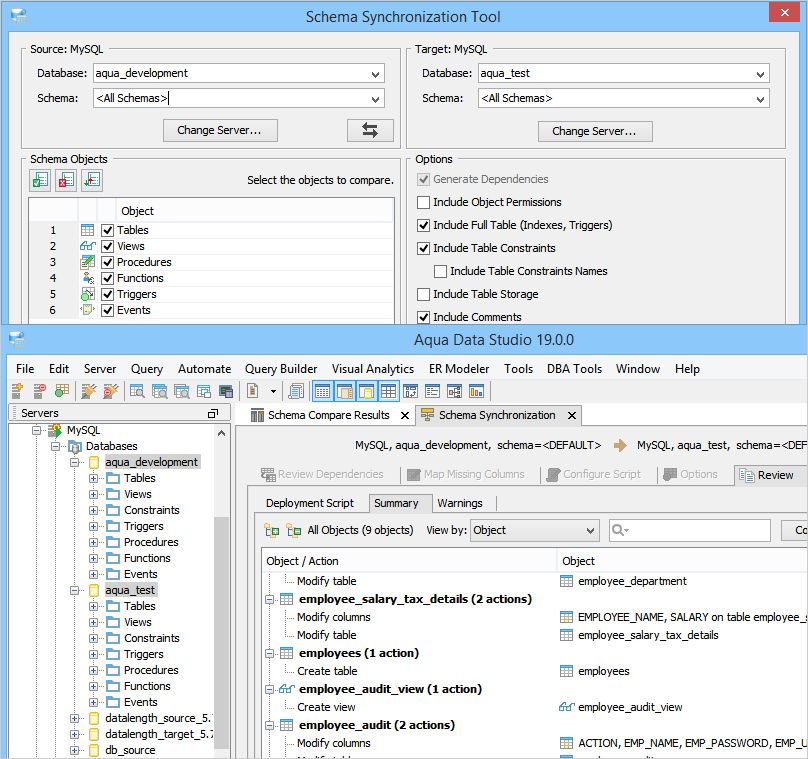Click the Deselect All objects icon
The width and height of the screenshot is (808, 759).
coord(66,180)
